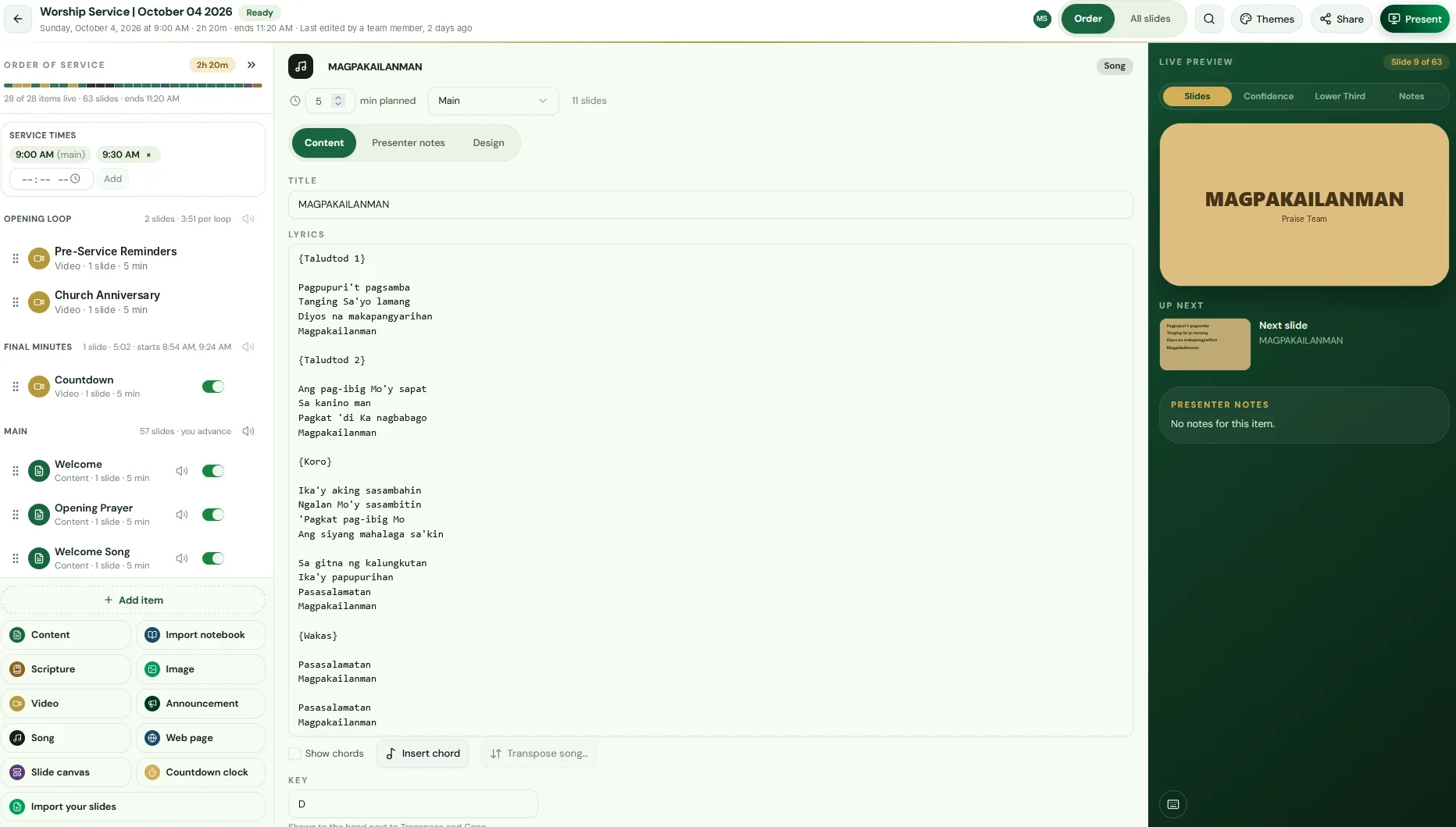Click the next slide thumbnail
The width and height of the screenshot is (1456, 827).
tap(1204, 344)
